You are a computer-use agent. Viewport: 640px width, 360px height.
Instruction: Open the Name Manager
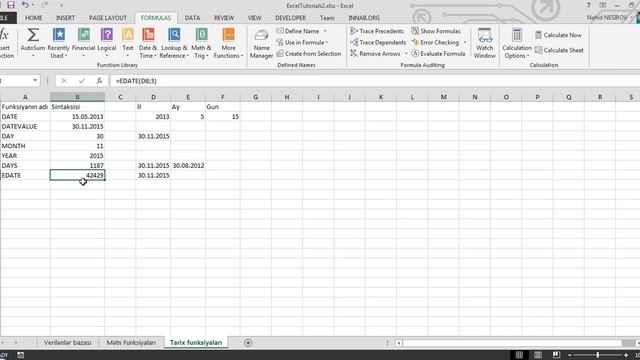point(261,43)
